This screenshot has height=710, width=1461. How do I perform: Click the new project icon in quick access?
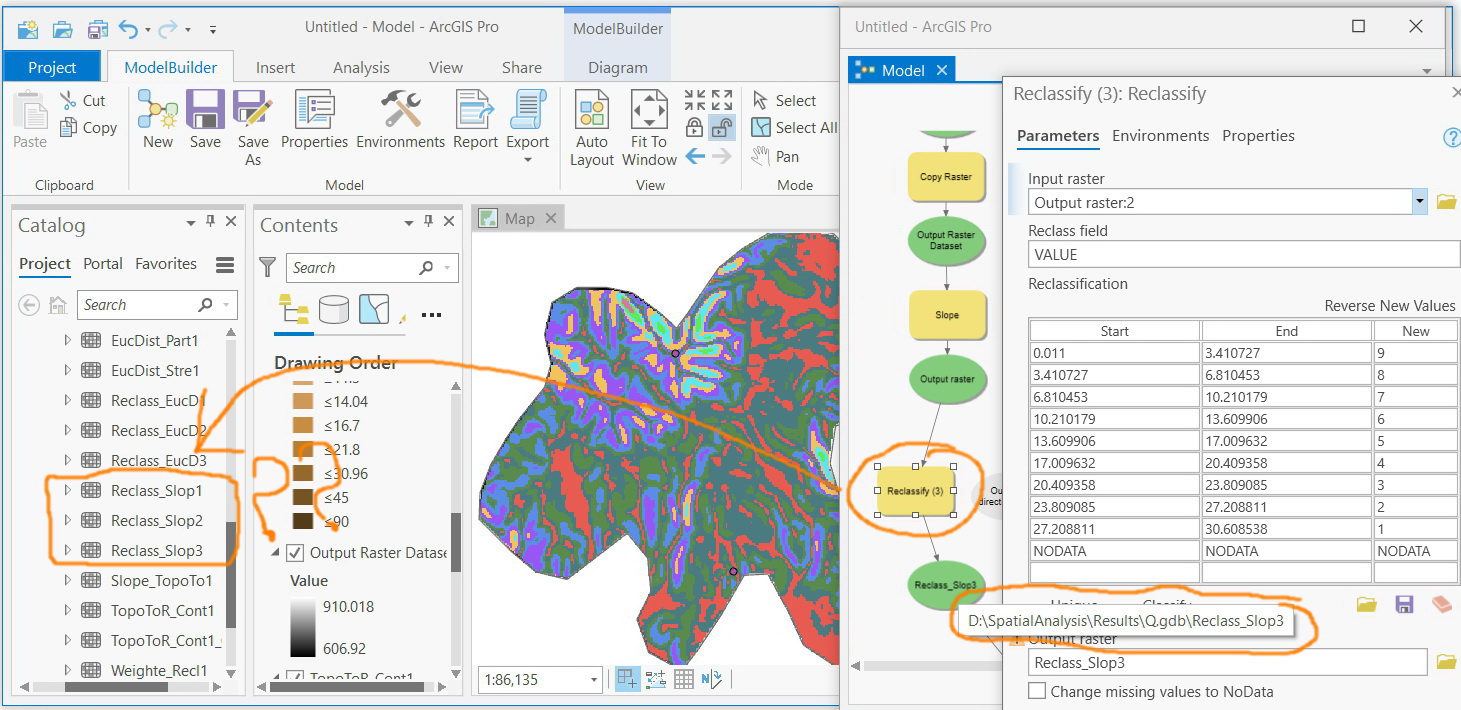pyautogui.click(x=29, y=28)
